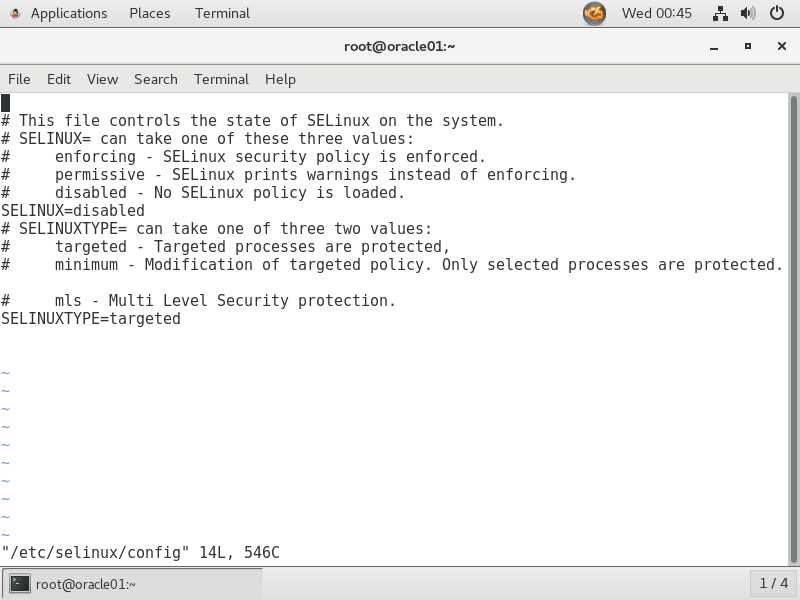The width and height of the screenshot is (800, 600).
Task: Open the View menu
Action: coord(102,79)
